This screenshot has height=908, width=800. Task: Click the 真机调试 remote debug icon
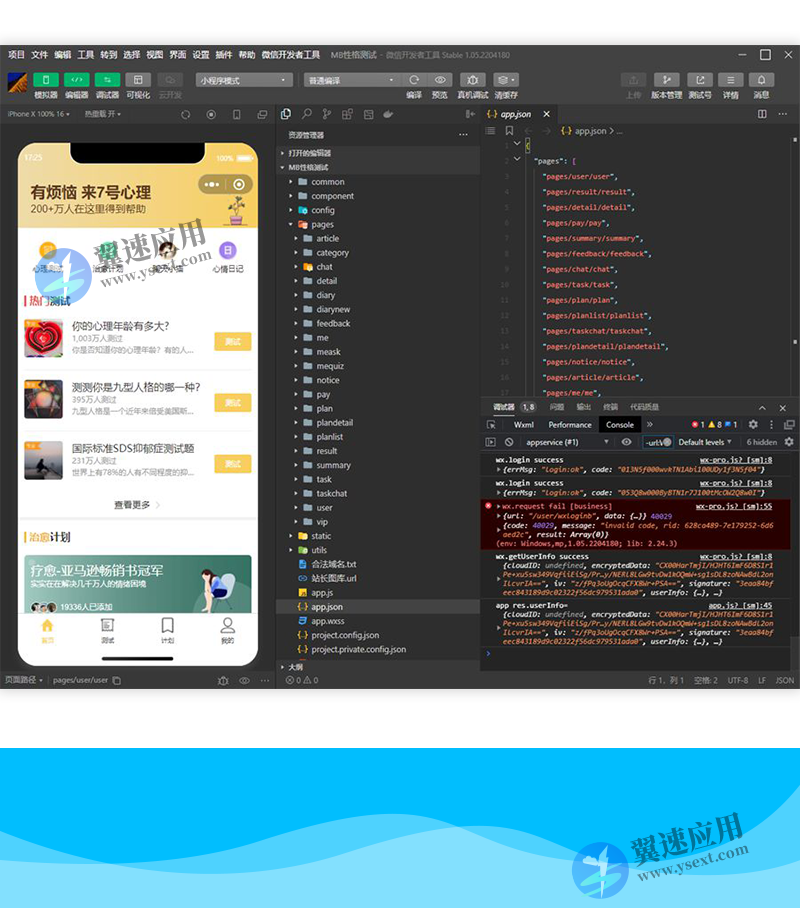(x=473, y=79)
